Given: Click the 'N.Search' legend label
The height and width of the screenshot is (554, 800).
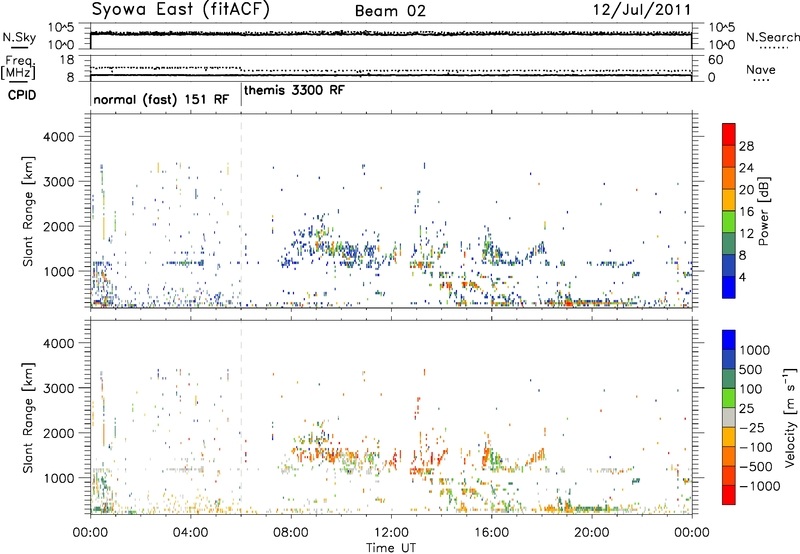Looking at the screenshot, I should click(x=772, y=37).
